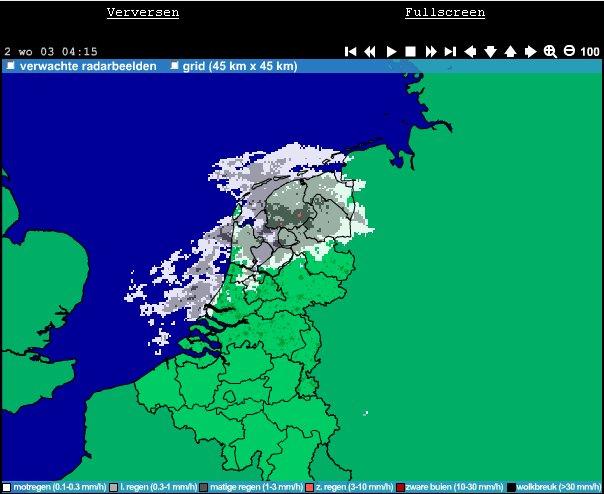
Task: Stop the radar animation
Action: (410, 52)
